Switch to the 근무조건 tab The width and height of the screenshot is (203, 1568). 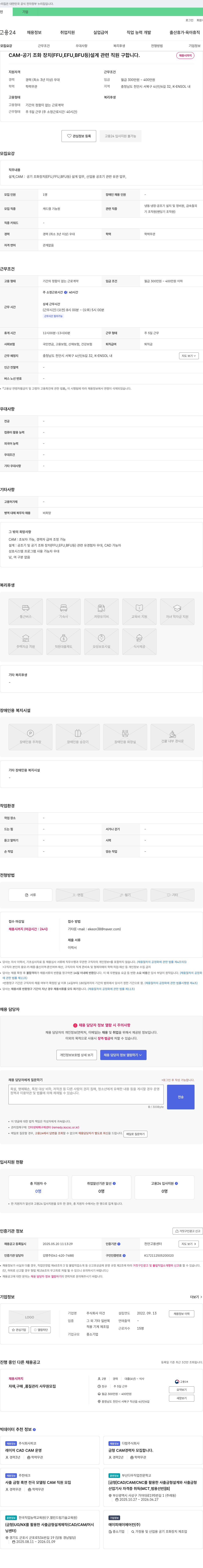(44, 46)
